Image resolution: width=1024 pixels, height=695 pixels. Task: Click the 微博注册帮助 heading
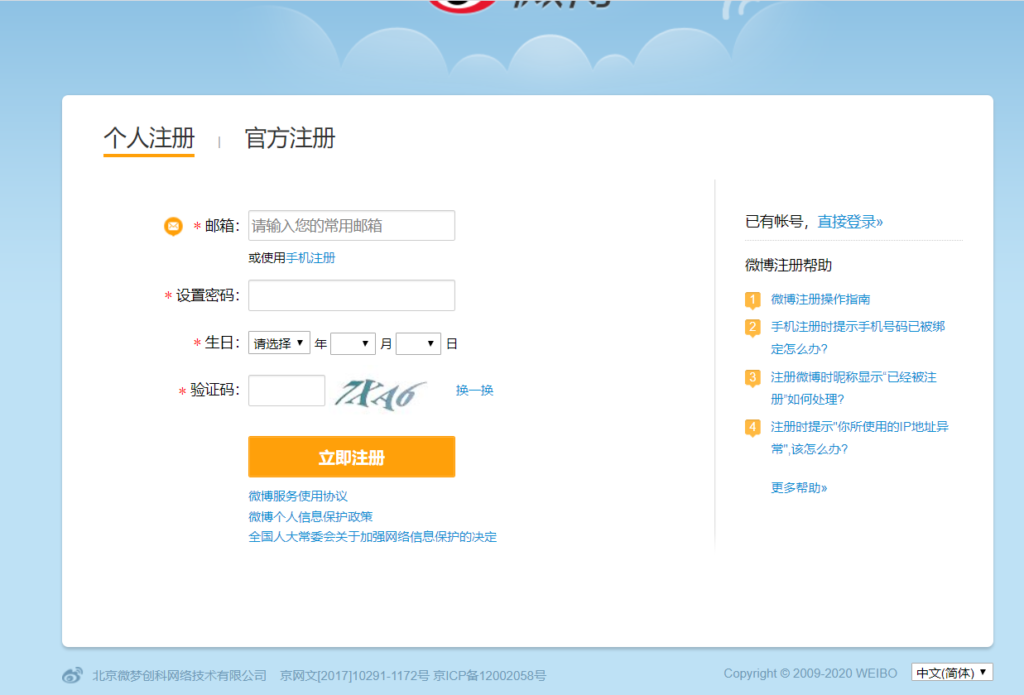tap(788, 265)
